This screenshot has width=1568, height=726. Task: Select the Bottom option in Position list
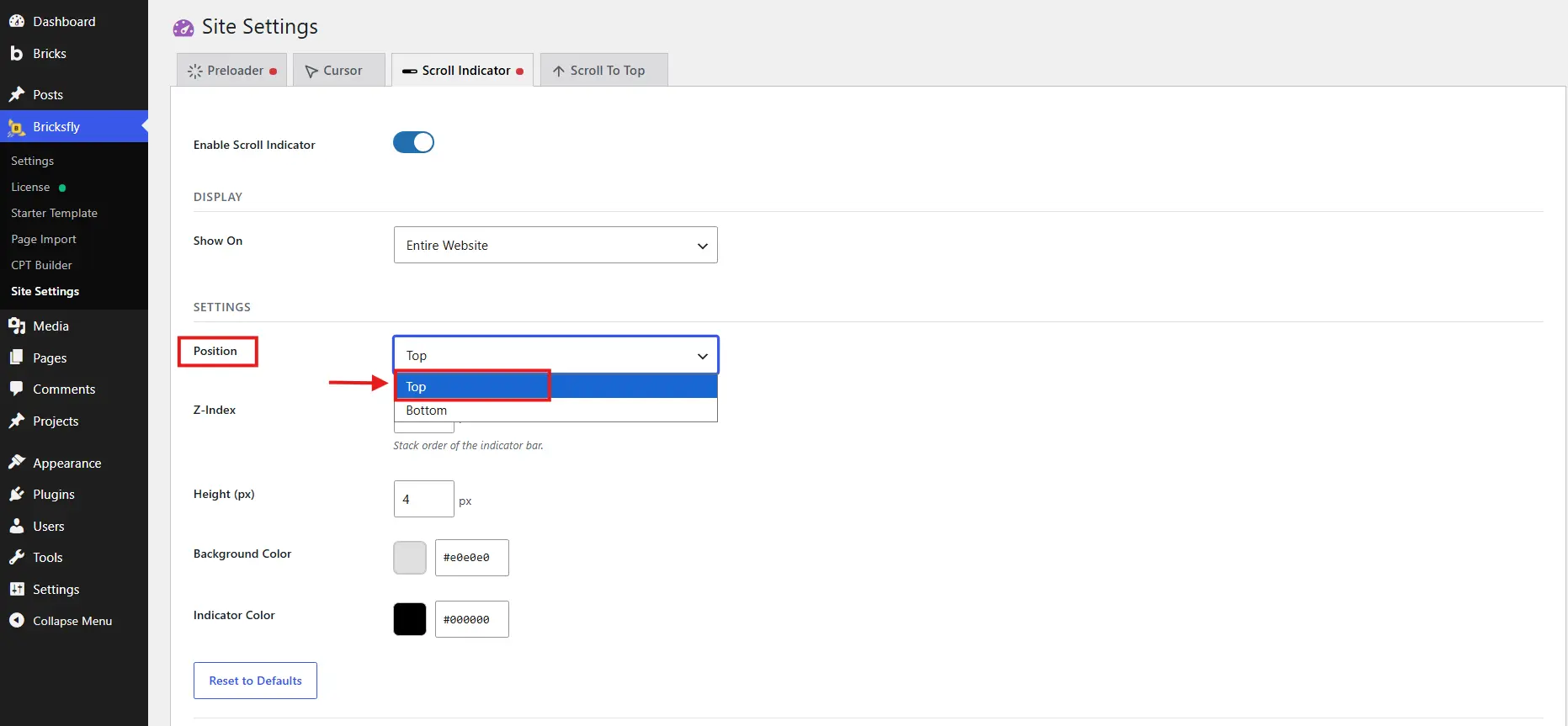coord(555,410)
